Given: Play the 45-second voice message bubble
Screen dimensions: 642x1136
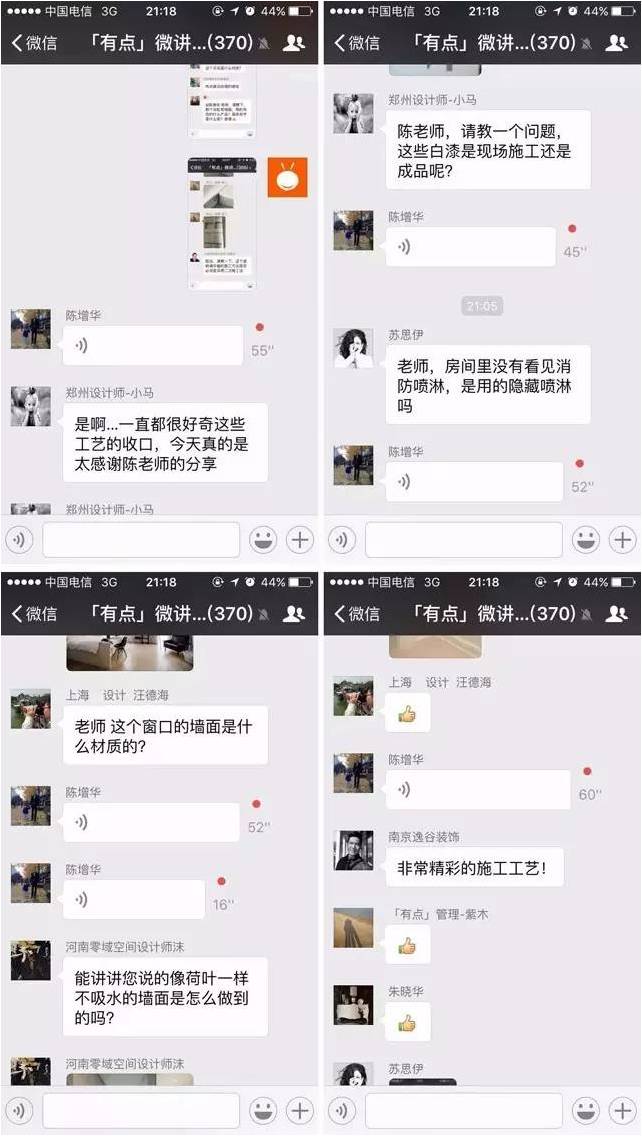Looking at the screenshot, I should coord(470,246).
